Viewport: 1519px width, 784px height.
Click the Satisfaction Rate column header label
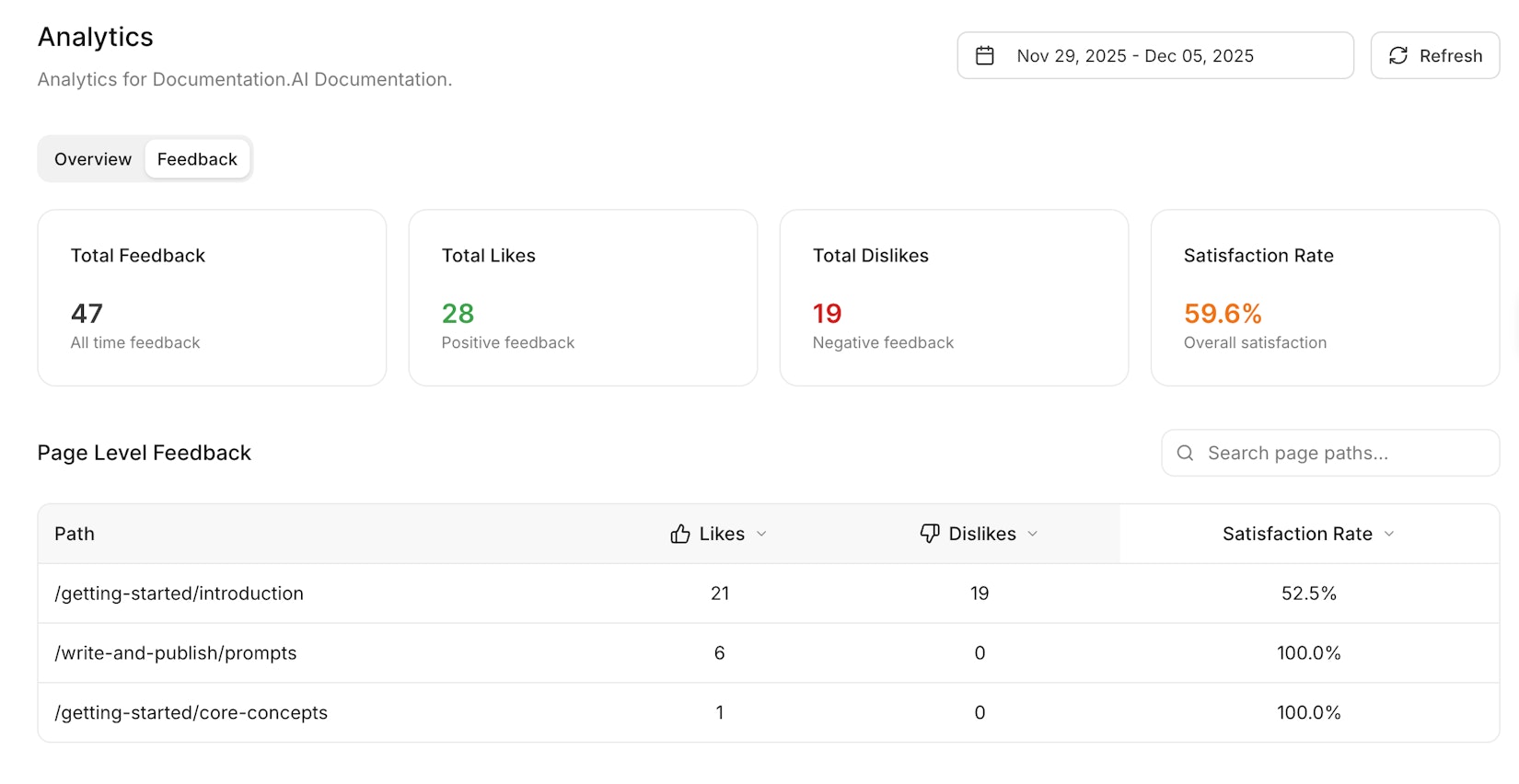click(1297, 534)
